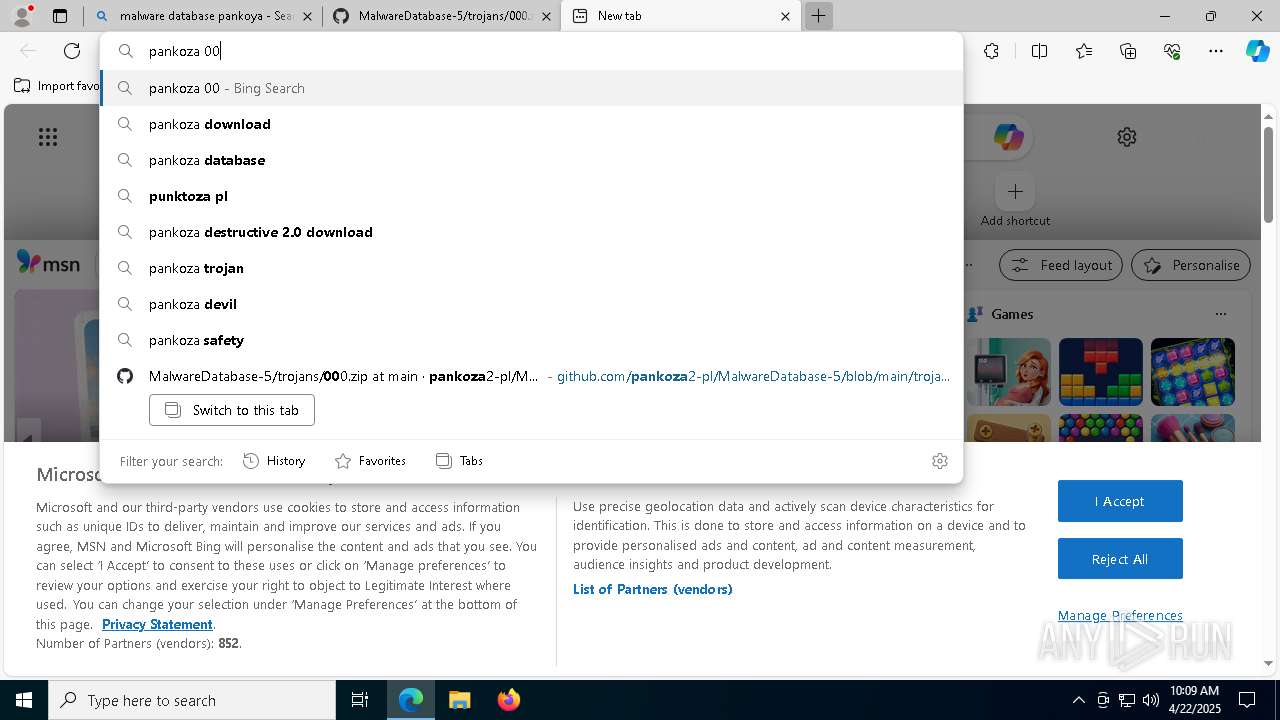Open clock and date flyout
This screenshot has height=720, width=1280.
(x=1194, y=700)
